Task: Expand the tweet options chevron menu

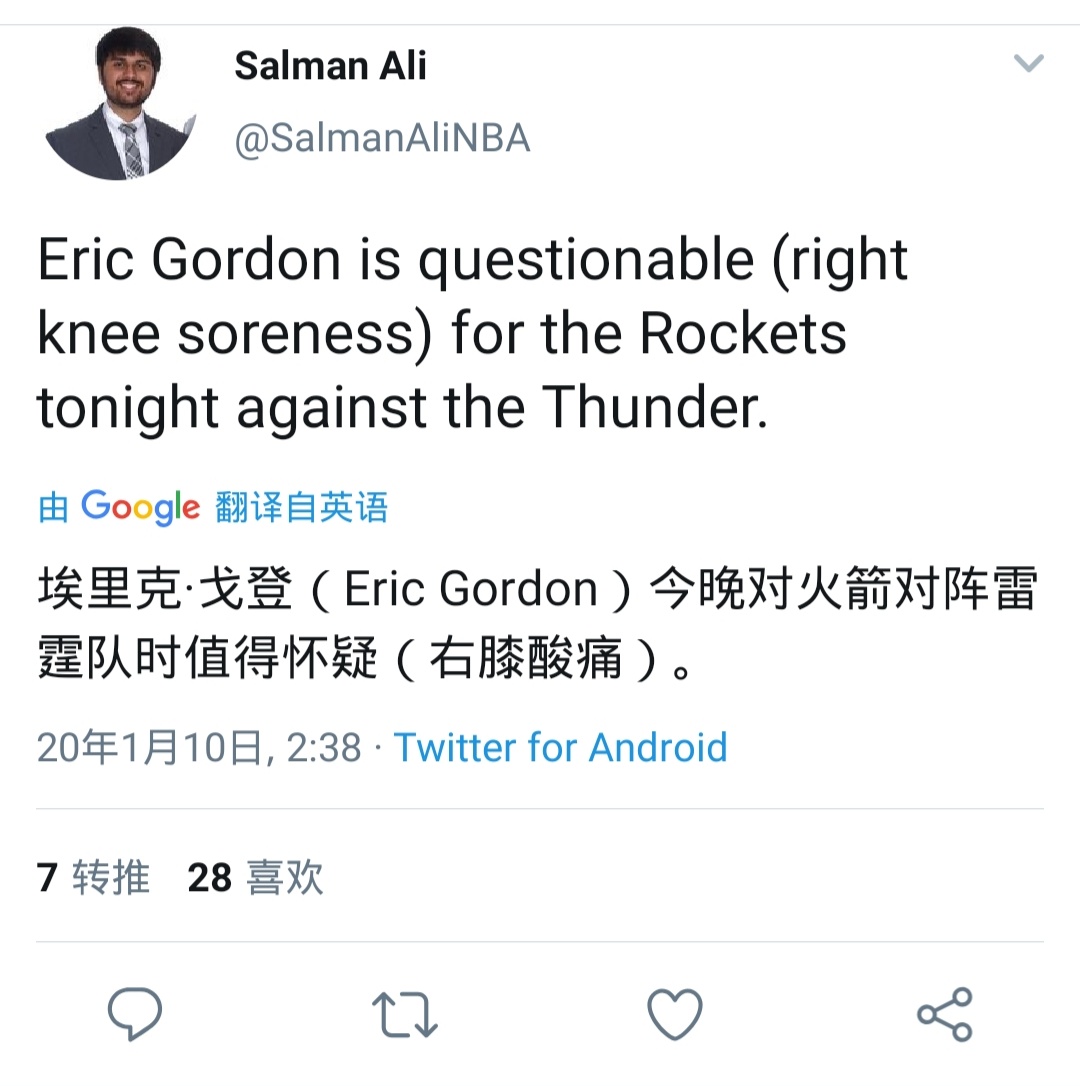Action: pos(1028,65)
